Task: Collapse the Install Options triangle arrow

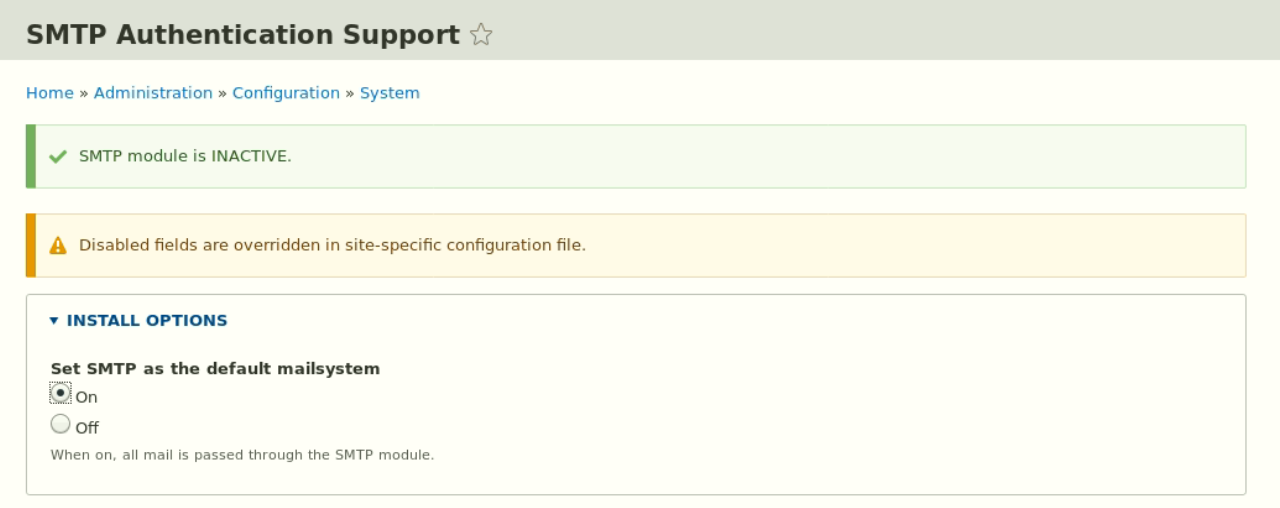Action: pyautogui.click(x=54, y=321)
